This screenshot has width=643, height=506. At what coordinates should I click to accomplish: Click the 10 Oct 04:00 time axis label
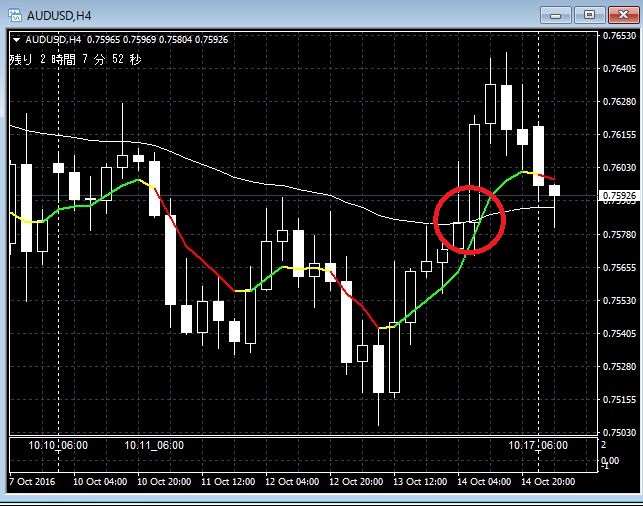point(100,481)
